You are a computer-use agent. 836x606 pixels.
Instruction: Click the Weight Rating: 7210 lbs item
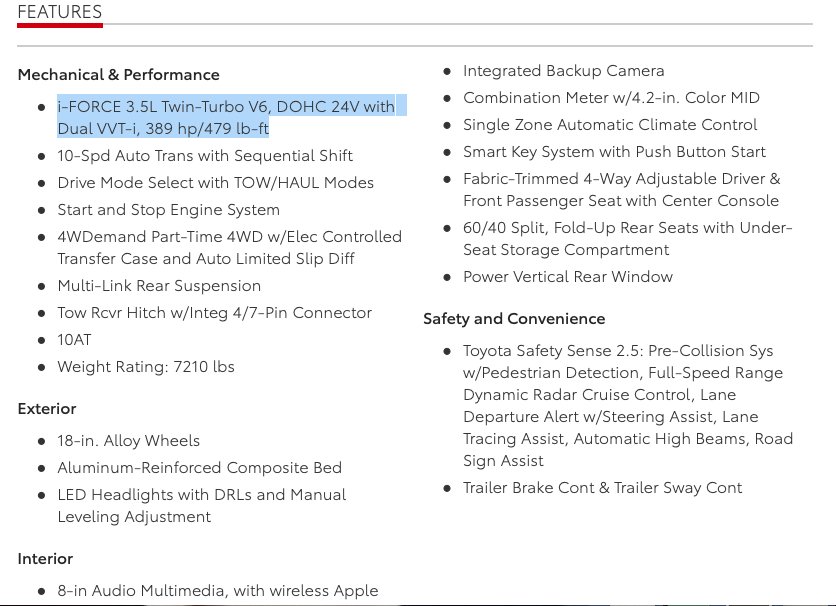[x=146, y=367]
